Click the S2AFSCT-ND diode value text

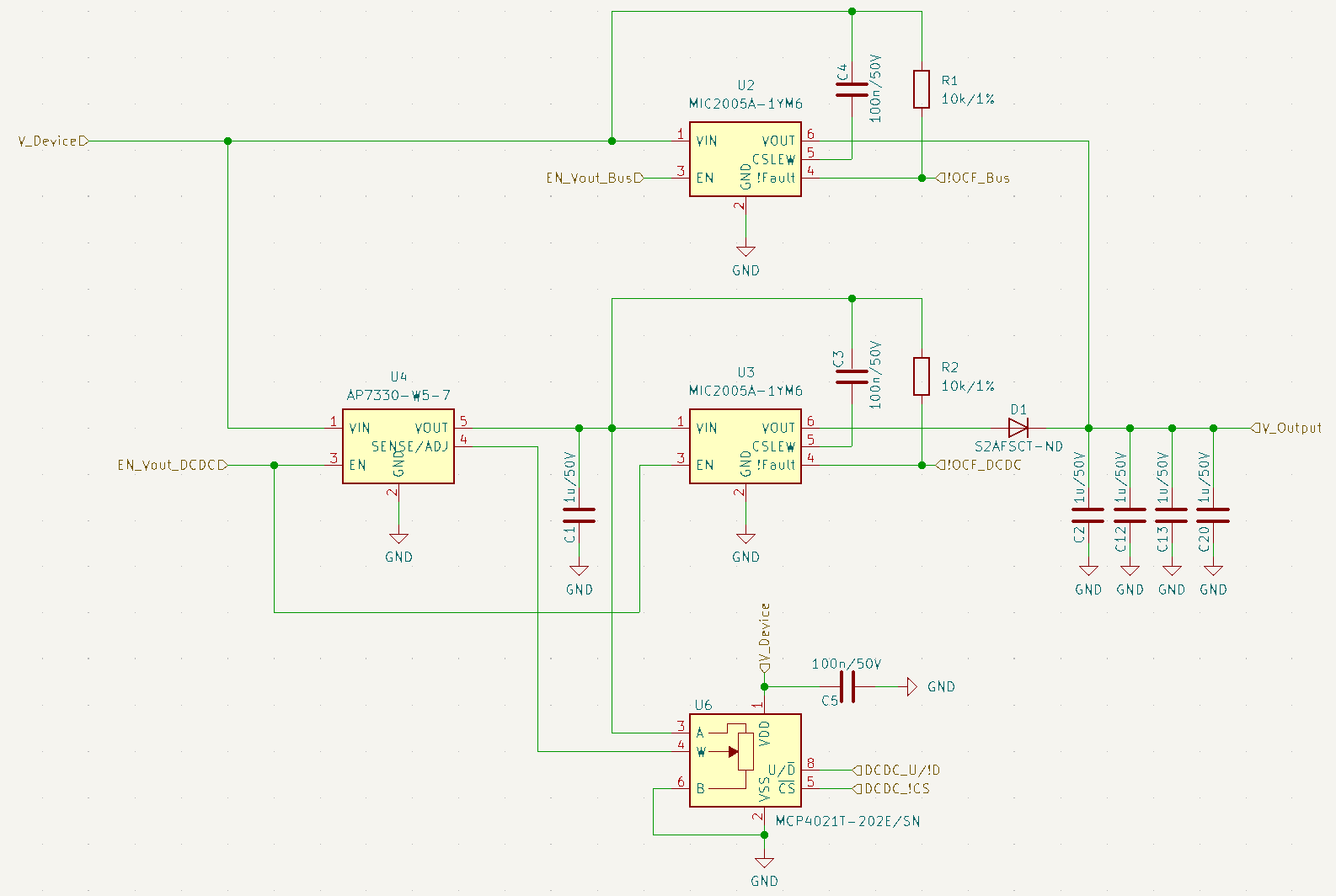[x=1018, y=446]
